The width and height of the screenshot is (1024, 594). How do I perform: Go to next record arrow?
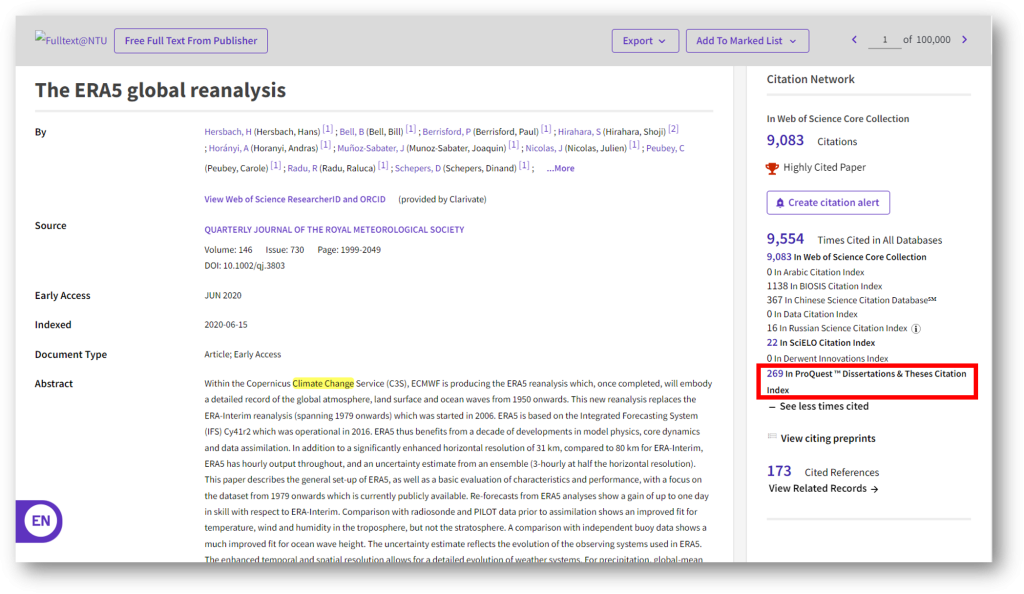965,40
